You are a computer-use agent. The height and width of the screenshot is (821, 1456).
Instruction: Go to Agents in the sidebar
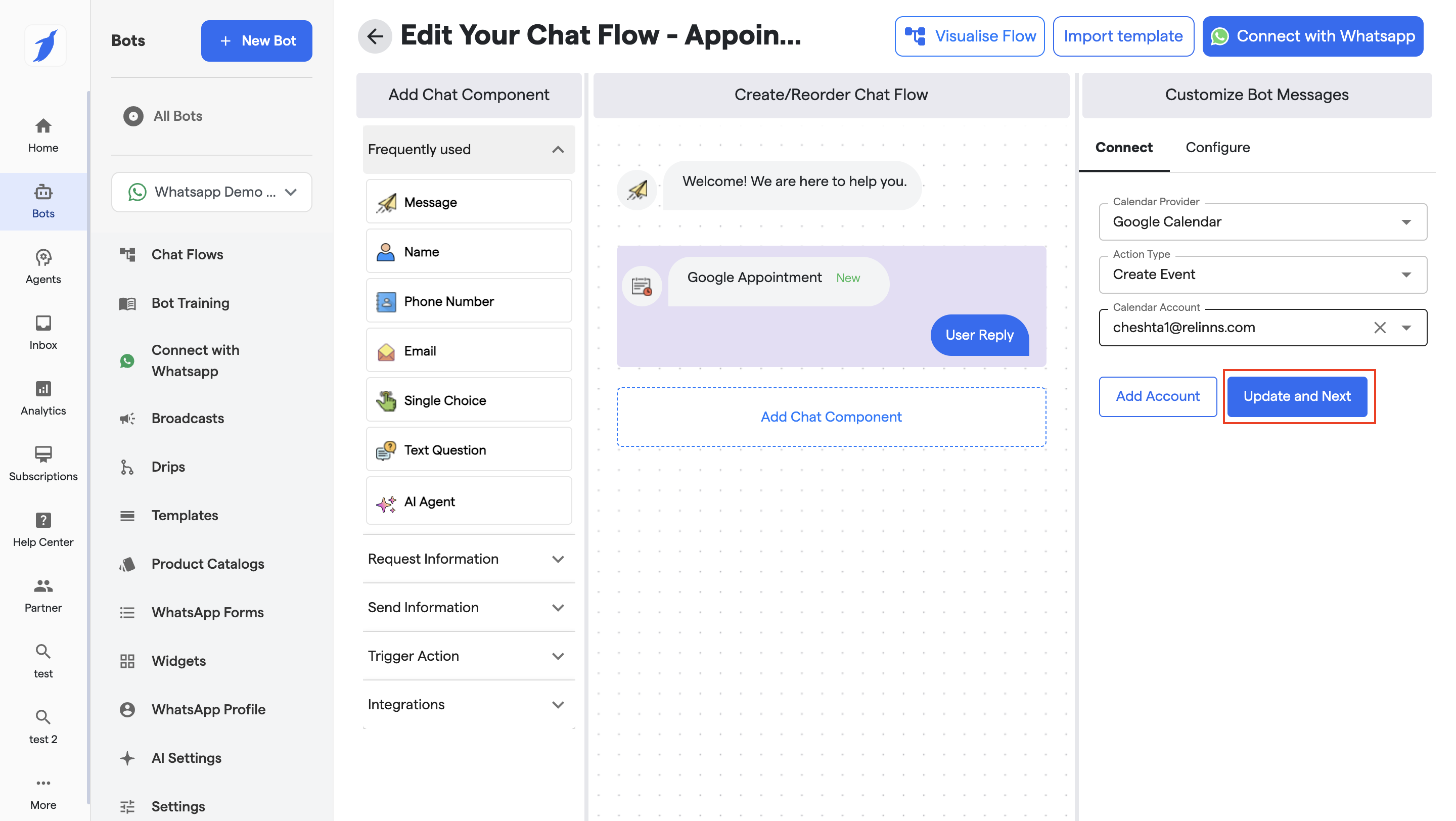click(x=43, y=266)
